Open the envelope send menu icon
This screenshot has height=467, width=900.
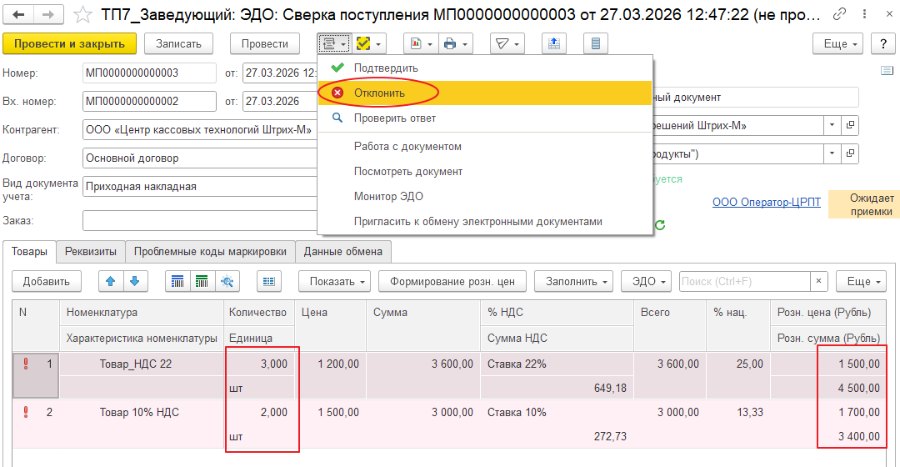507,44
